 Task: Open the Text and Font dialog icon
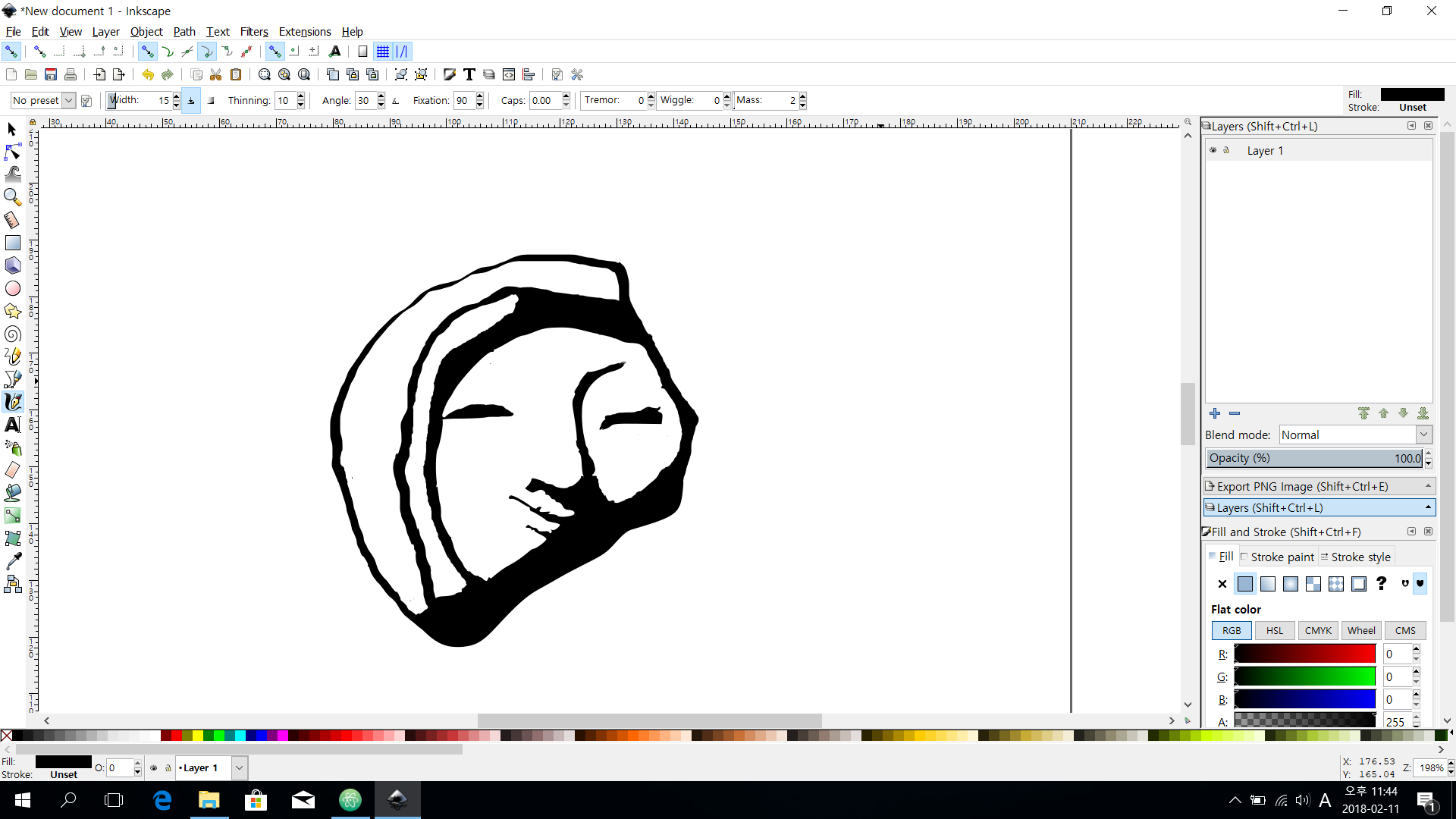pos(469,74)
